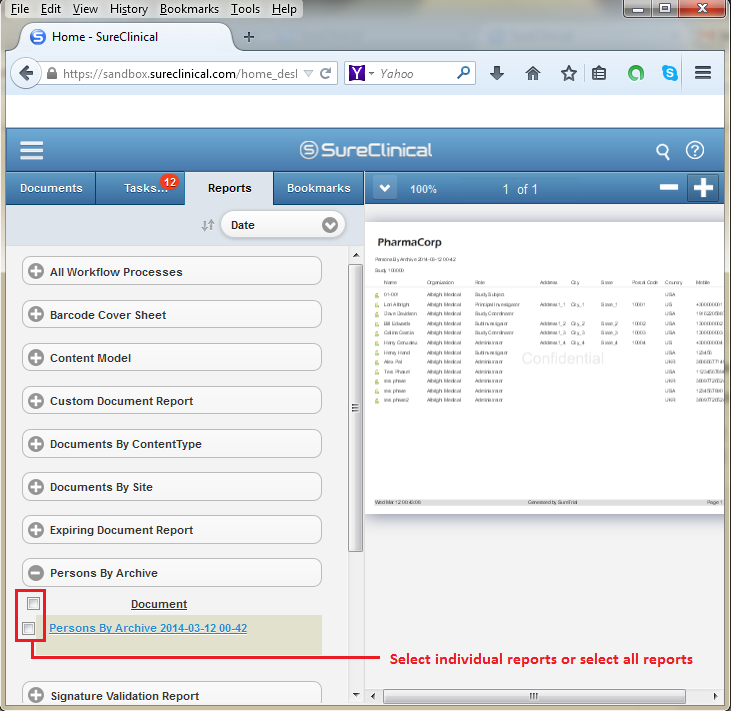Screen dimensions: 731x711
Task: Click the page number field showing 1
Action: click(505, 189)
